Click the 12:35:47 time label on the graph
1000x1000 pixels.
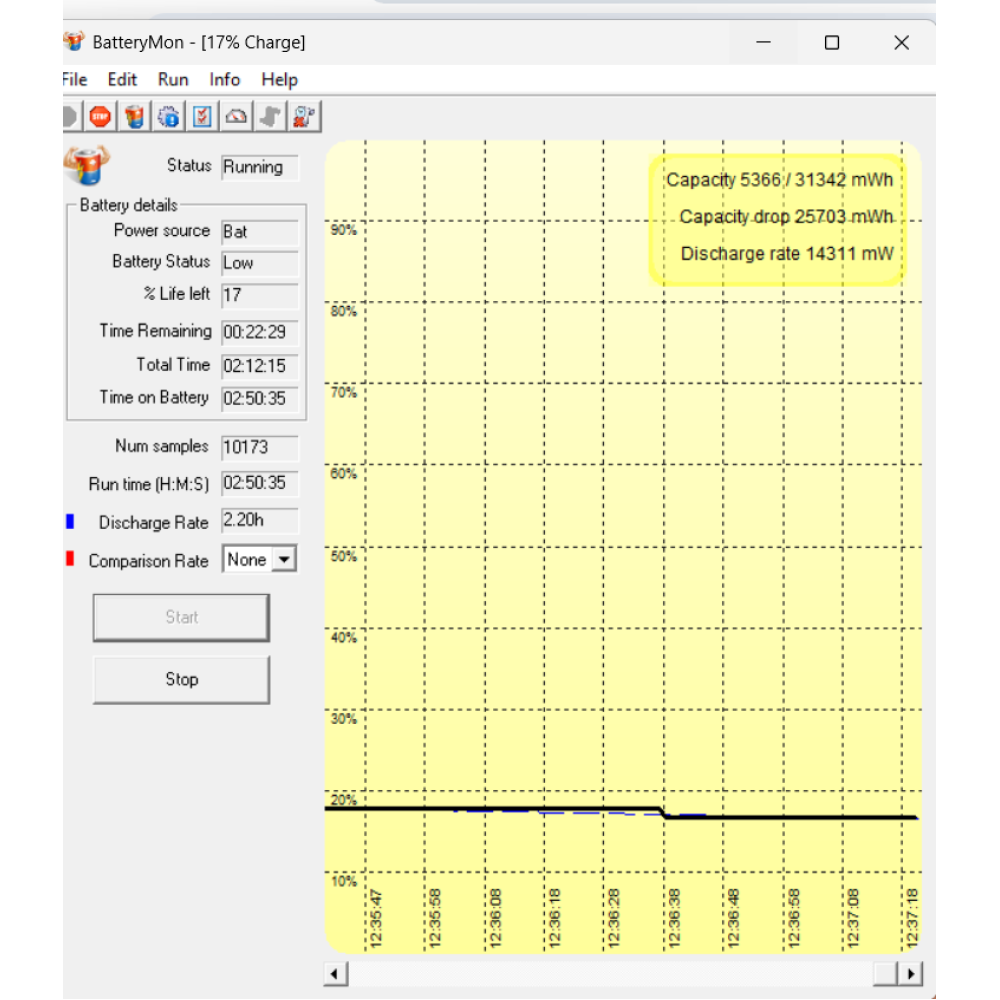click(x=376, y=919)
